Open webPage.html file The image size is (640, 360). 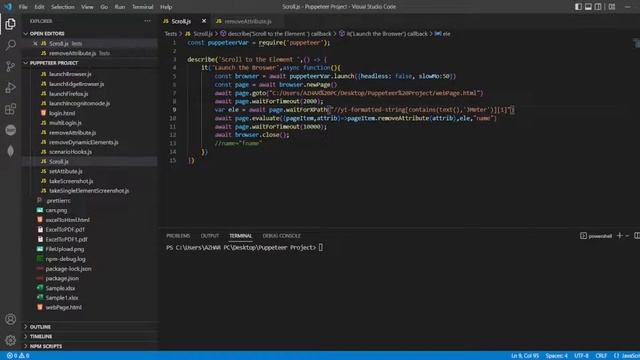63,307
